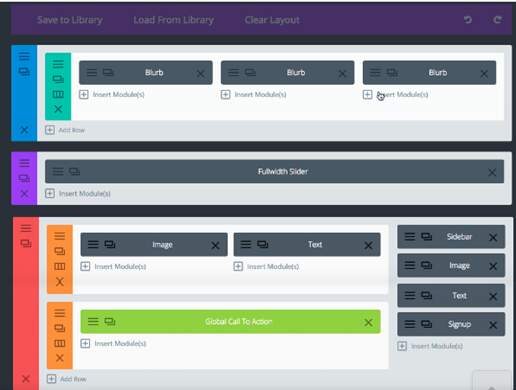
Task: Delete the red section with X
Action: pos(26,379)
